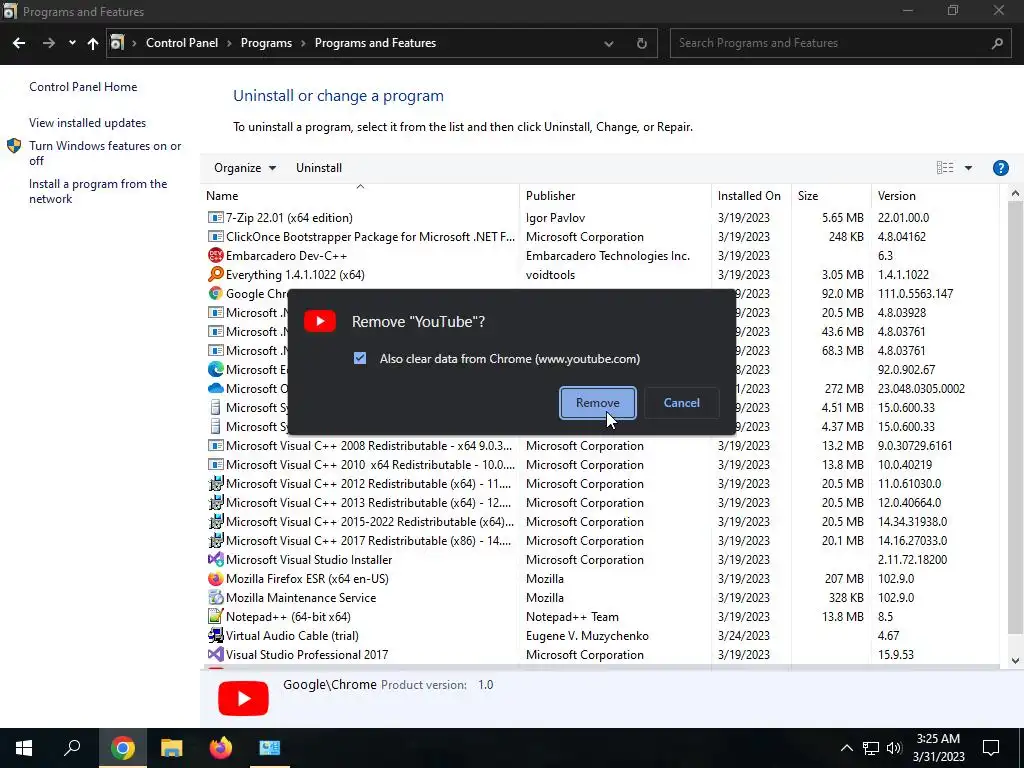1024x768 pixels.
Task: Open Control Panel Home link
Action: pyautogui.click(x=83, y=87)
